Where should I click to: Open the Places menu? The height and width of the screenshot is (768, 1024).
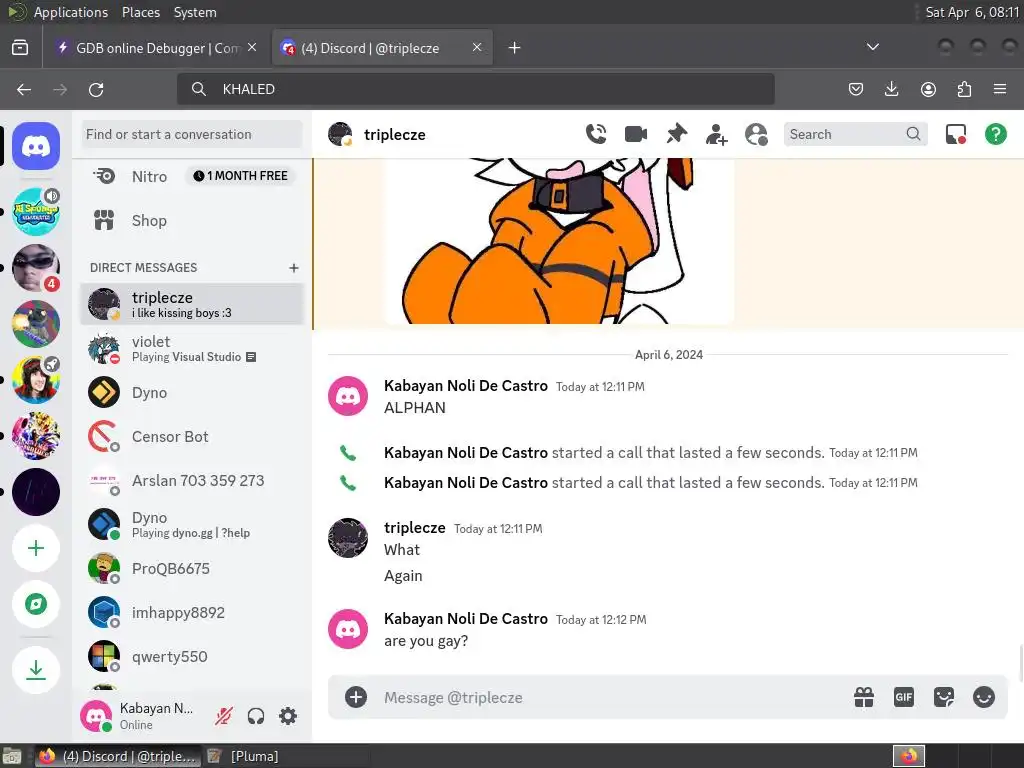141,12
